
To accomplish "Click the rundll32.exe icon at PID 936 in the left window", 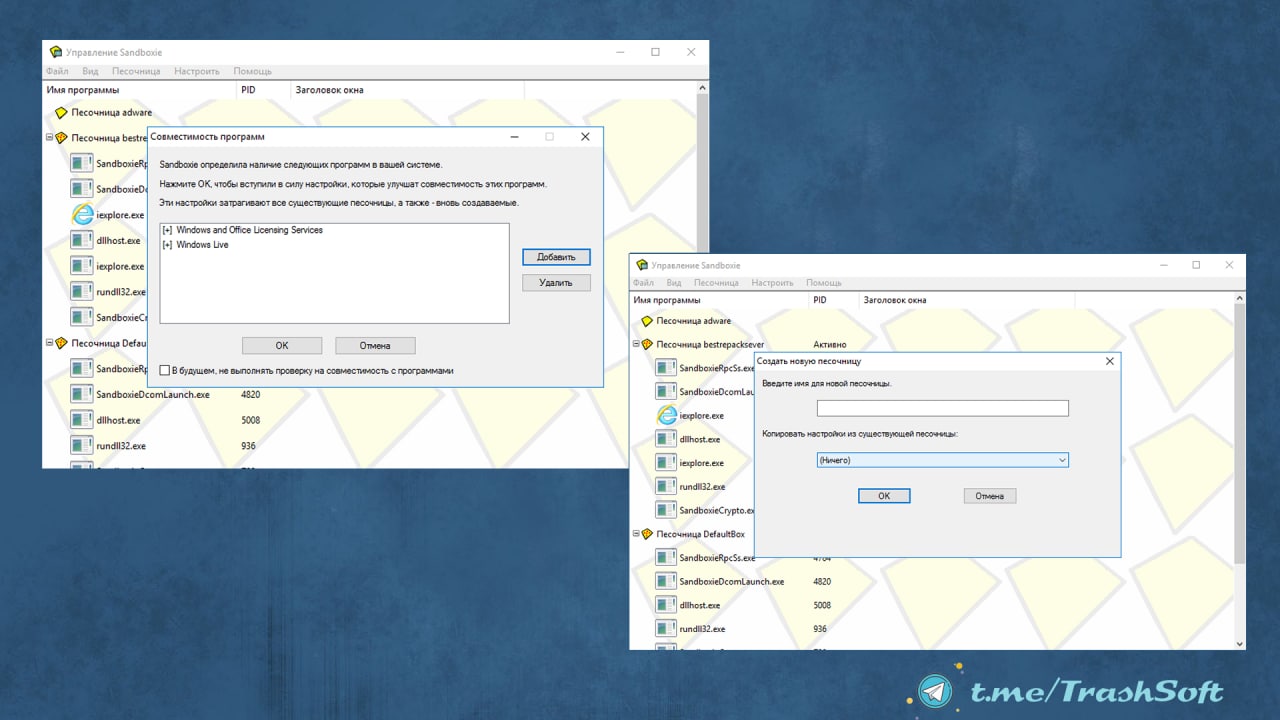I will (82, 446).
